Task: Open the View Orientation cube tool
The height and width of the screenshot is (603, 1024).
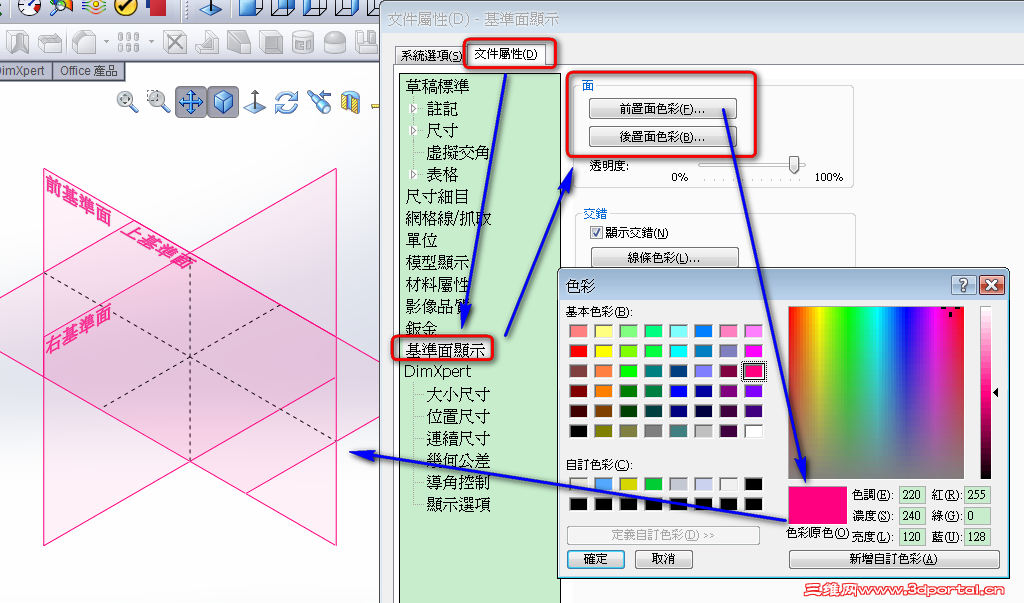Action: tap(223, 103)
